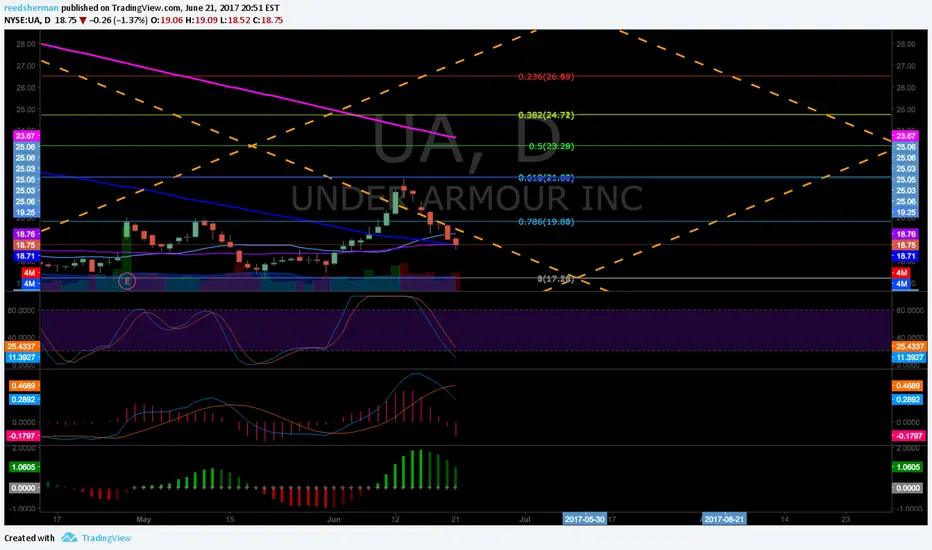Select the 0.786 Fibonacci level label
The height and width of the screenshot is (550, 932).
pos(546,222)
